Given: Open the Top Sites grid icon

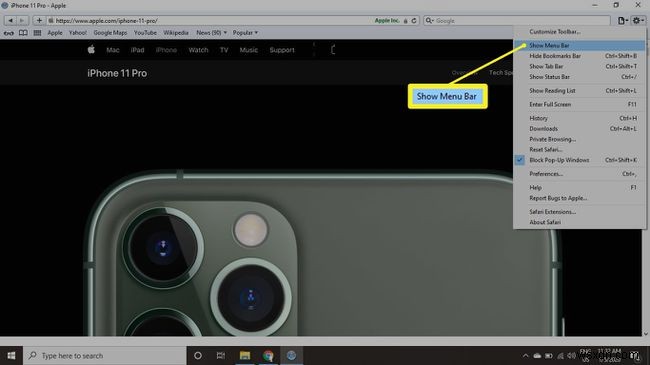Looking at the screenshot, I should (x=37, y=33).
